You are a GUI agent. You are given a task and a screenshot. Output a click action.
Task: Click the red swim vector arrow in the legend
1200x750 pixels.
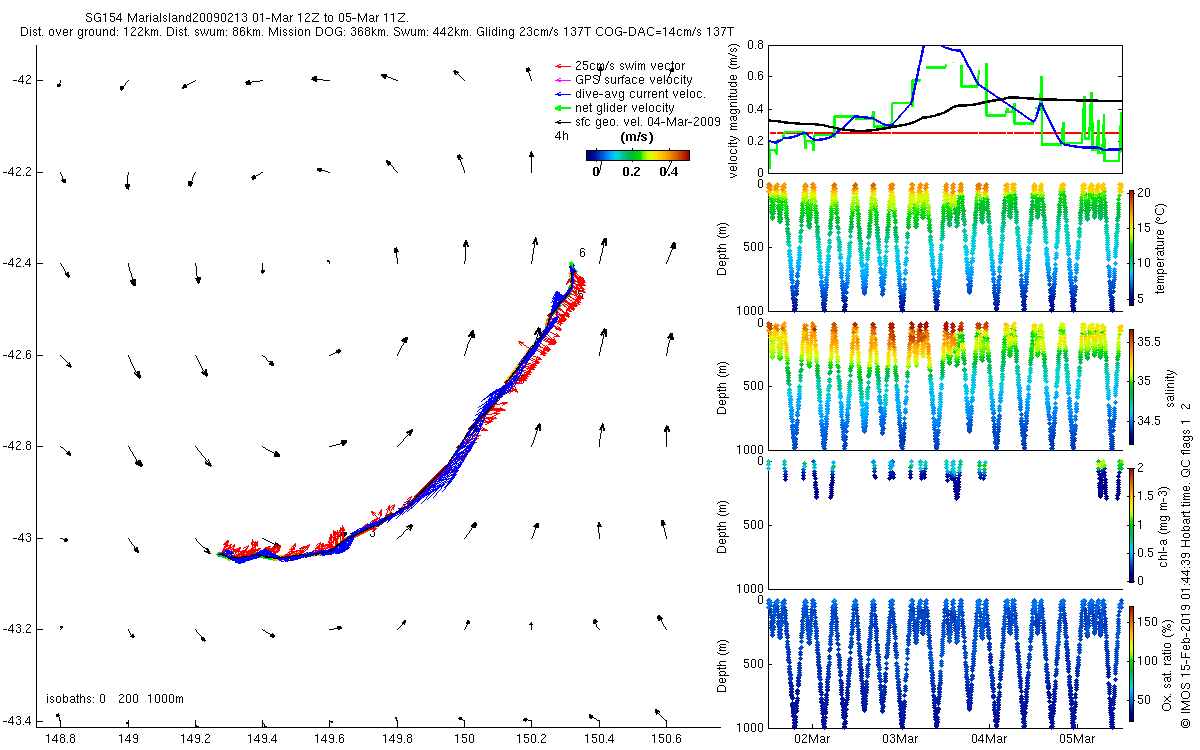(563, 65)
